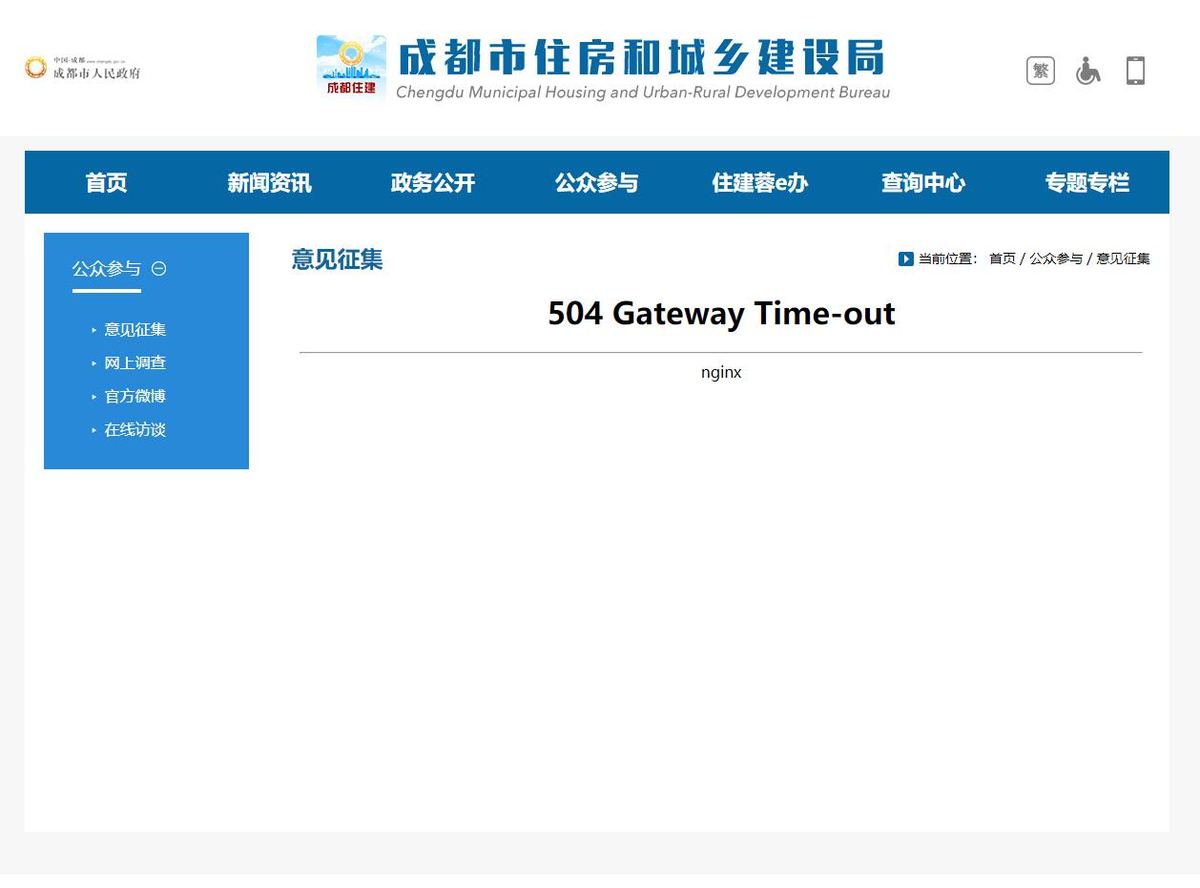Go to 新闻资讯 in navigation bar

pos(269,183)
